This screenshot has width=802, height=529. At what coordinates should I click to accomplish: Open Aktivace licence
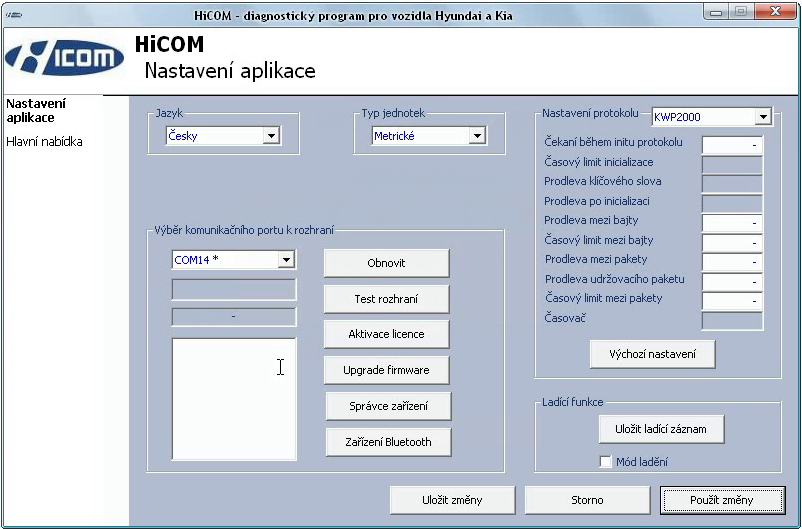click(x=386, y=334)
